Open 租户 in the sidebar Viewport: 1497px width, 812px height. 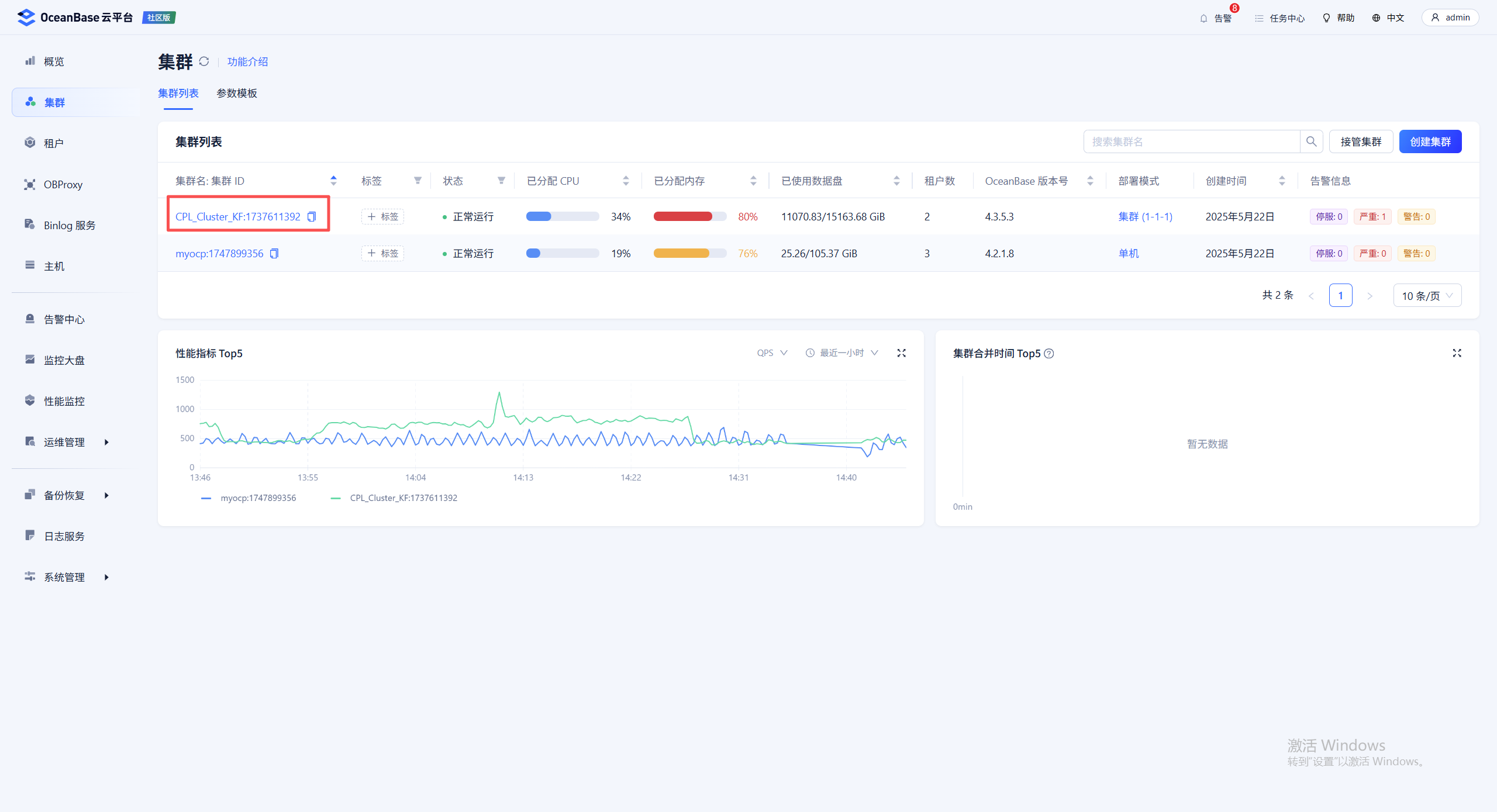point(54,143)
